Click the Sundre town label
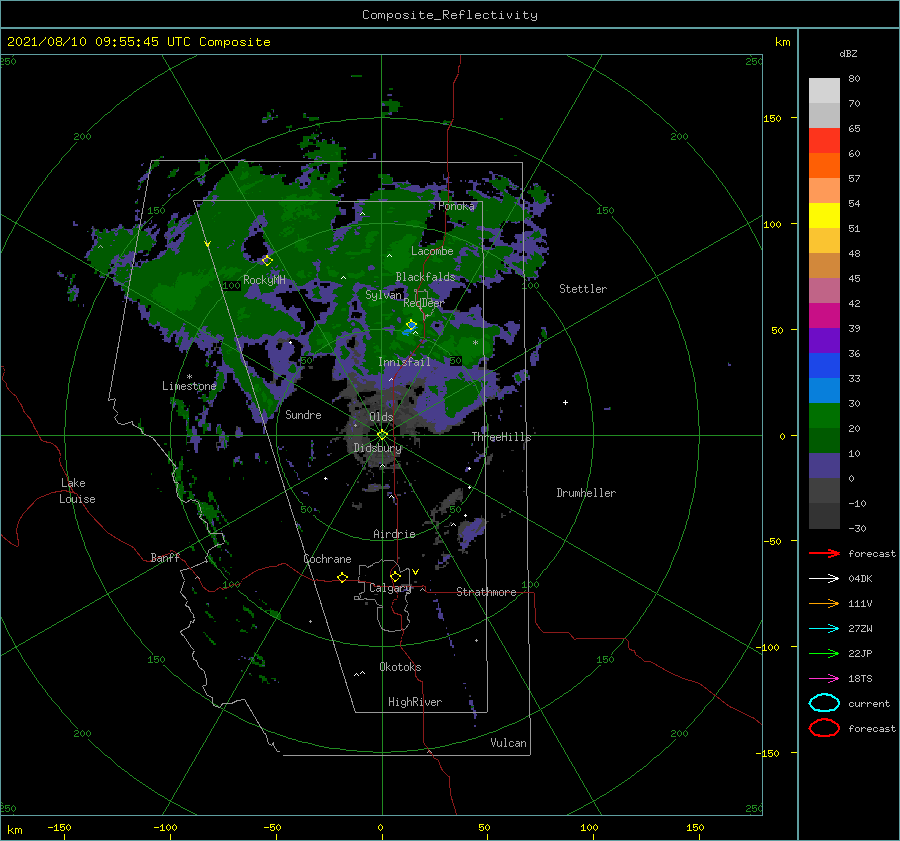Image resolution: width=900 pixels, height=841 pixels. (303, 414)
